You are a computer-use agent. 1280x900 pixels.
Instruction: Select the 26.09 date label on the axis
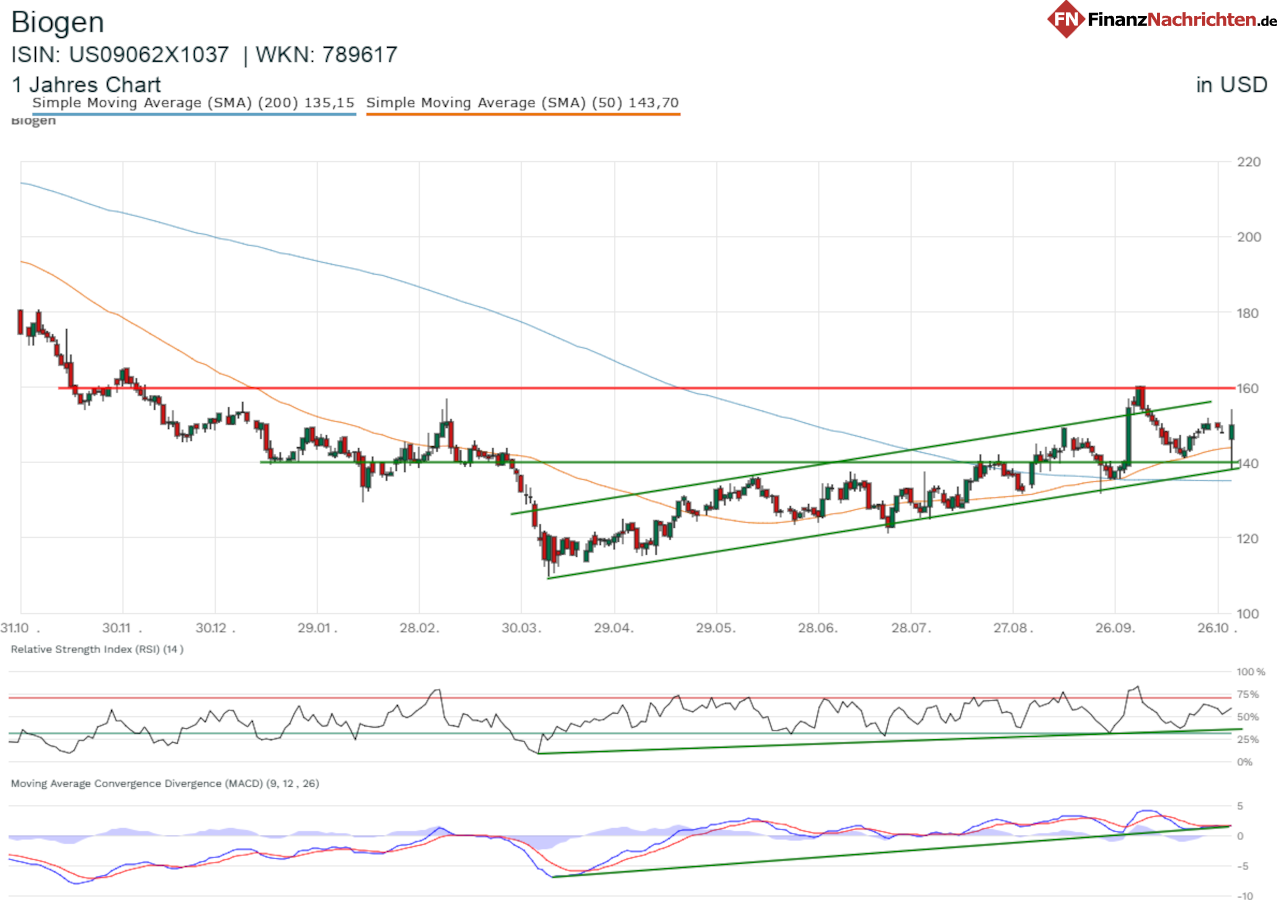[1114, 629]
